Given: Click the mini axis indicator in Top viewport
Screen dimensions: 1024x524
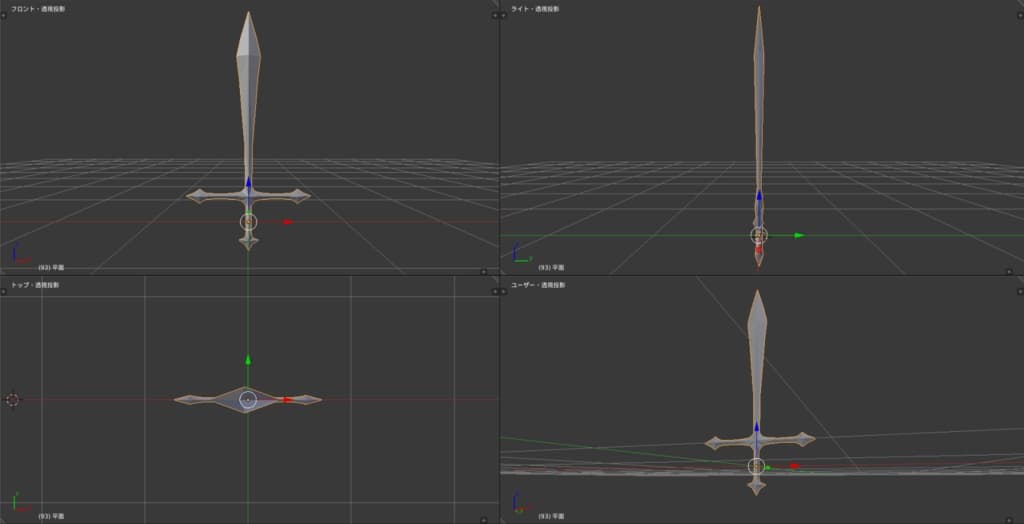Looking at the screenshot, I should pos(20,502).
